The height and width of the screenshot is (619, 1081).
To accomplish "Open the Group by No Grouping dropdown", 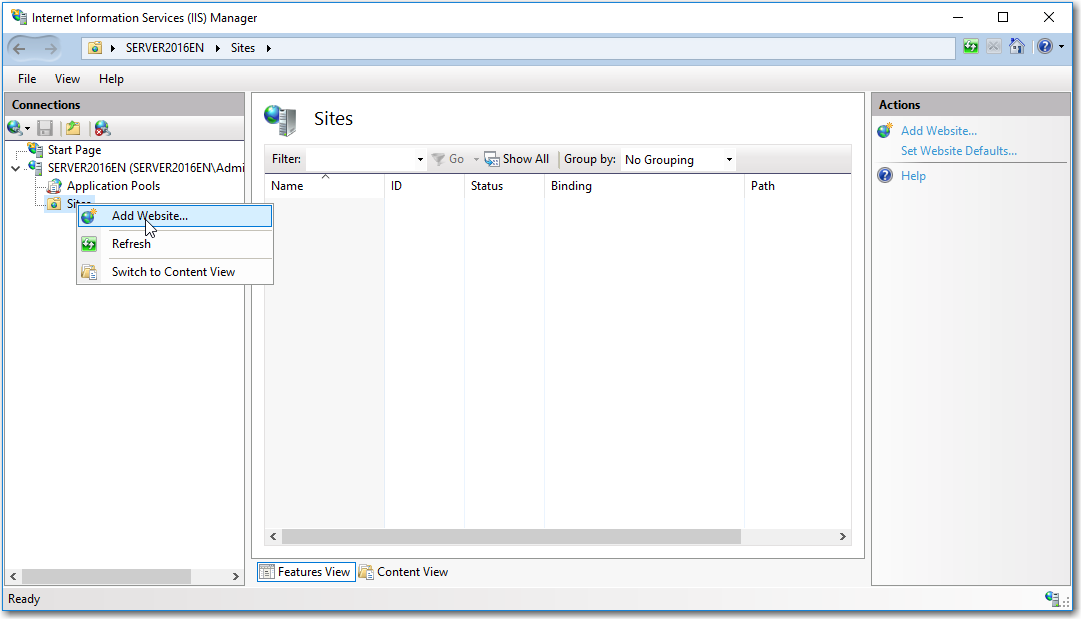I will coord(678,160).
